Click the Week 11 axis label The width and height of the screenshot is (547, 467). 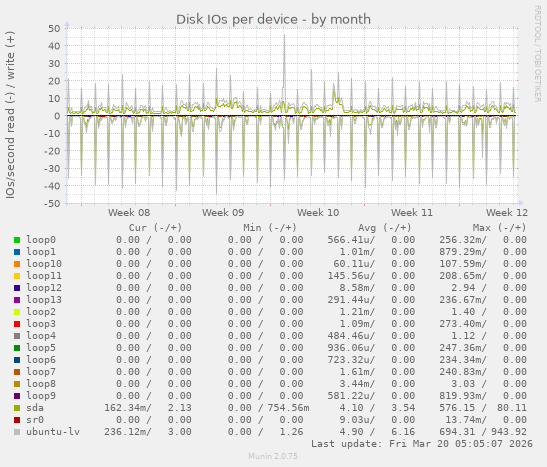pos(412,212)
